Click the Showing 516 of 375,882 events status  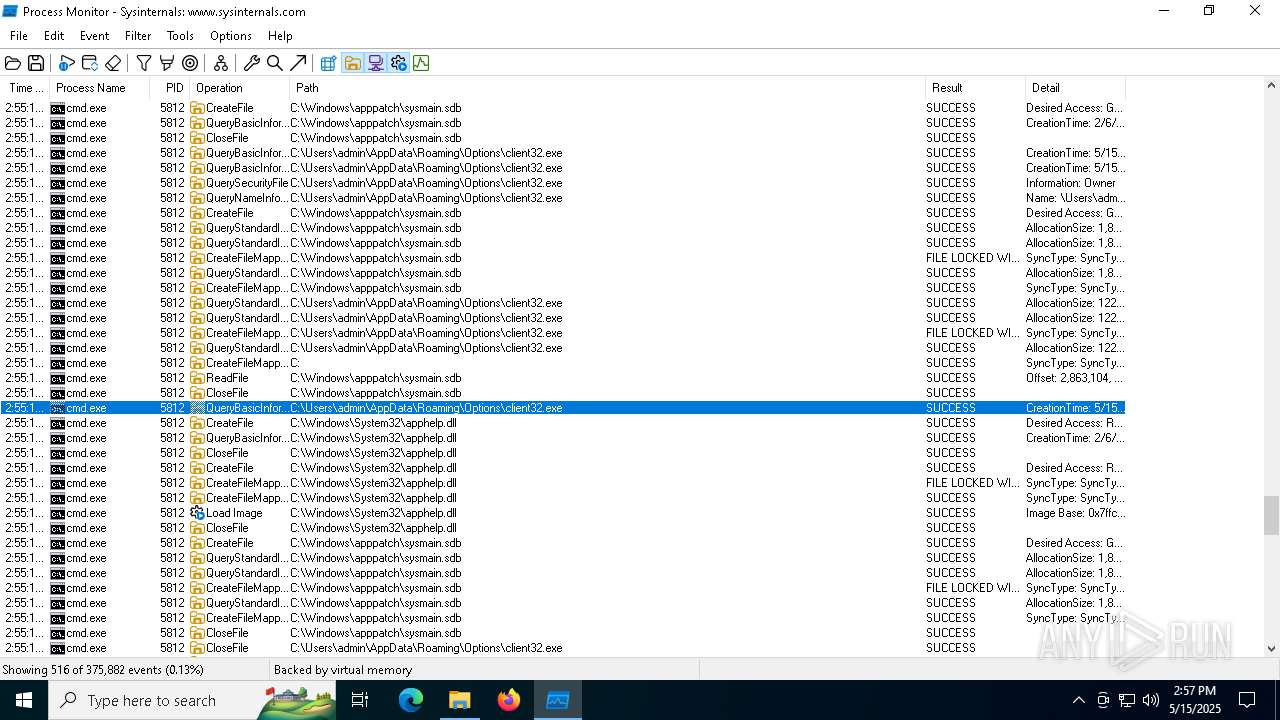103,670
